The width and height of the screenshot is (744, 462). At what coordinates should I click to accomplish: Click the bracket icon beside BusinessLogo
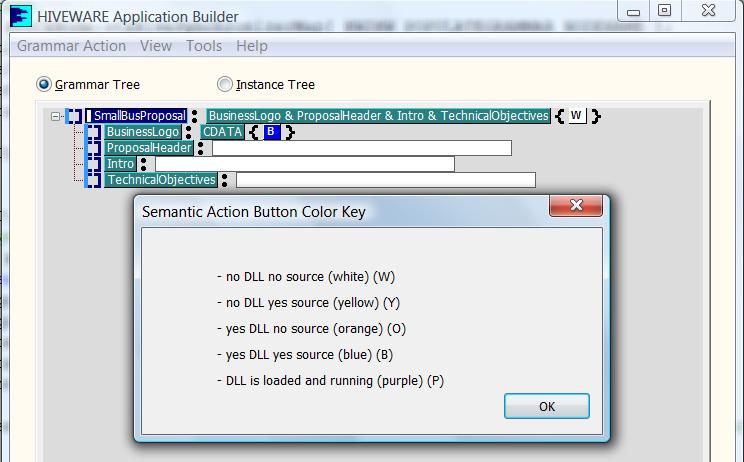coord(93,132)
